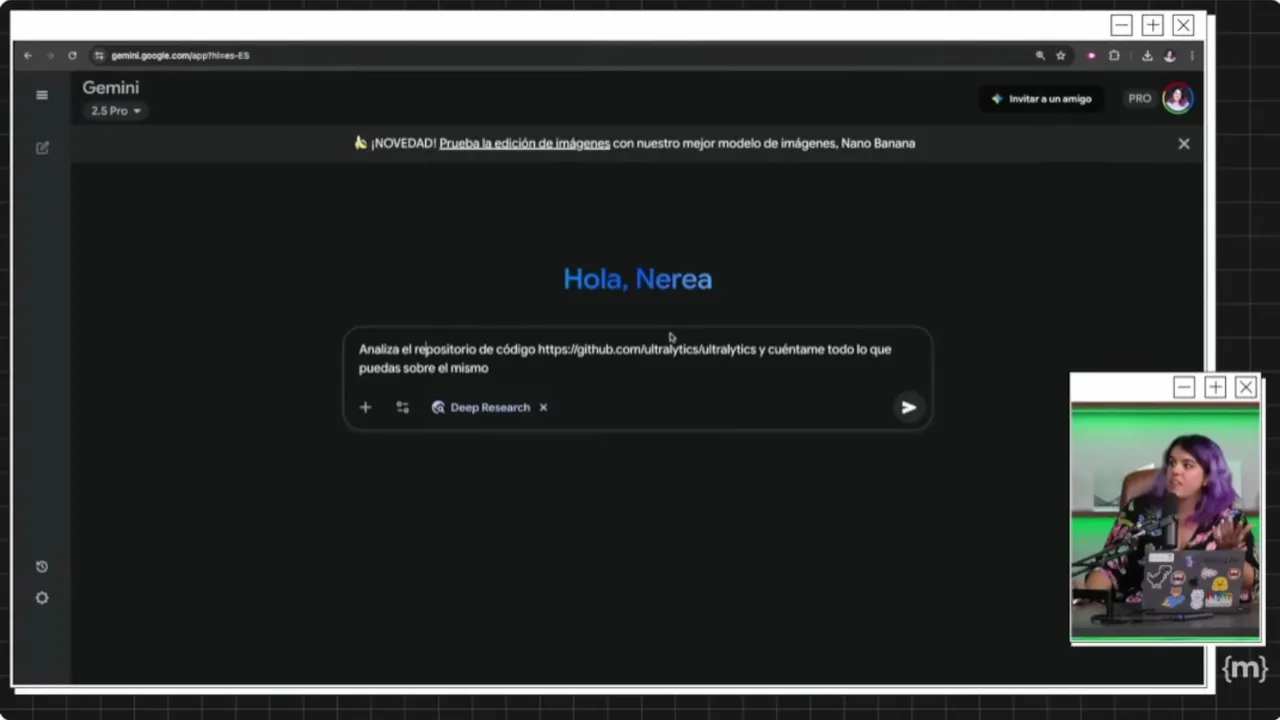Open the browser downloads icon

(1147, 55)
